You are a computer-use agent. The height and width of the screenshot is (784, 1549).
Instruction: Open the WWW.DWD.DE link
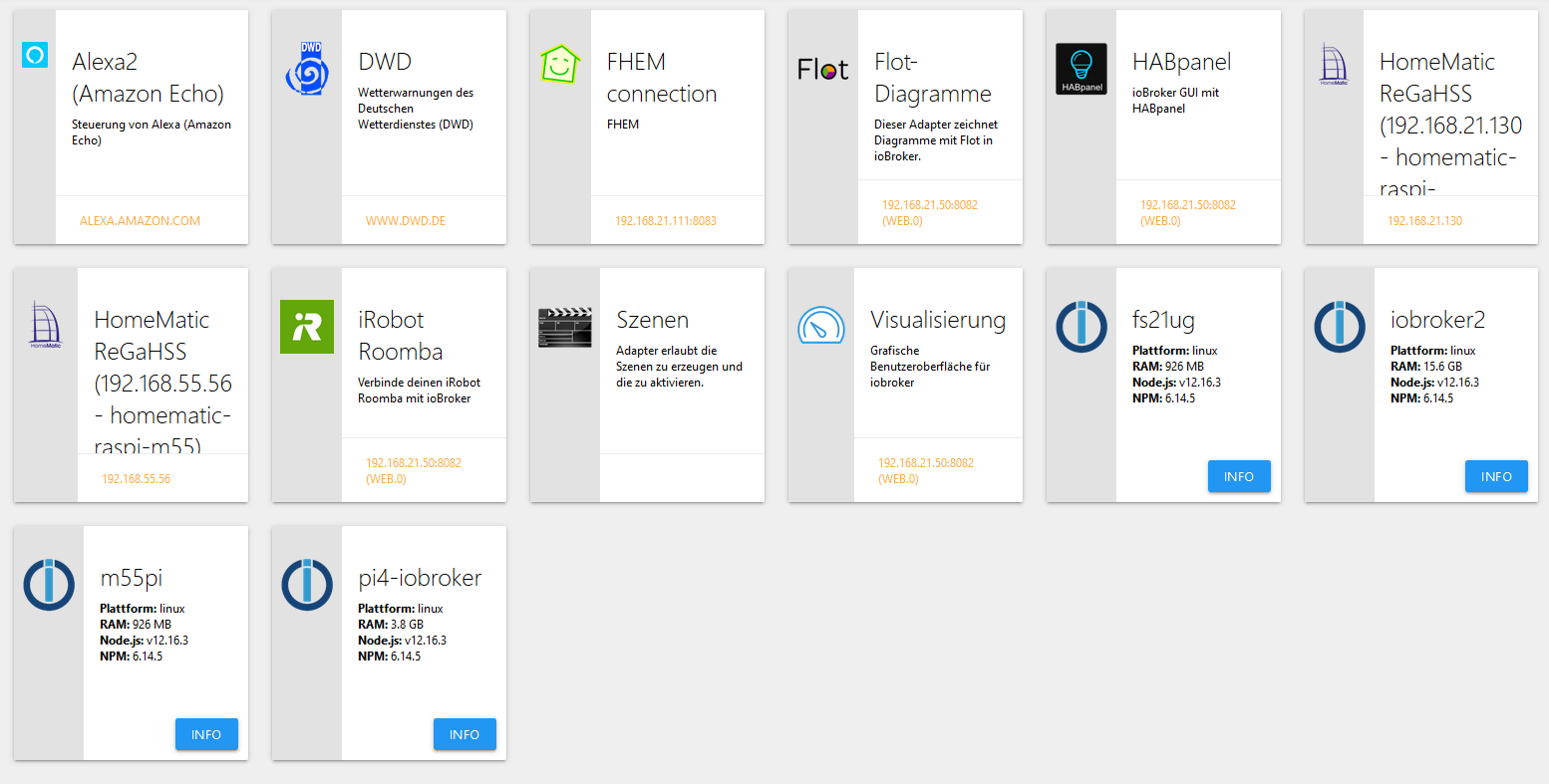tap(406, 221)
